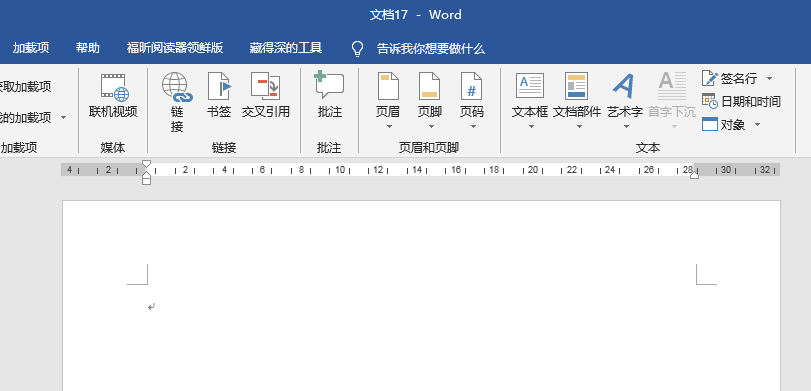Expand the 页脚 dropdown arrow

click(x=430, y=126)
